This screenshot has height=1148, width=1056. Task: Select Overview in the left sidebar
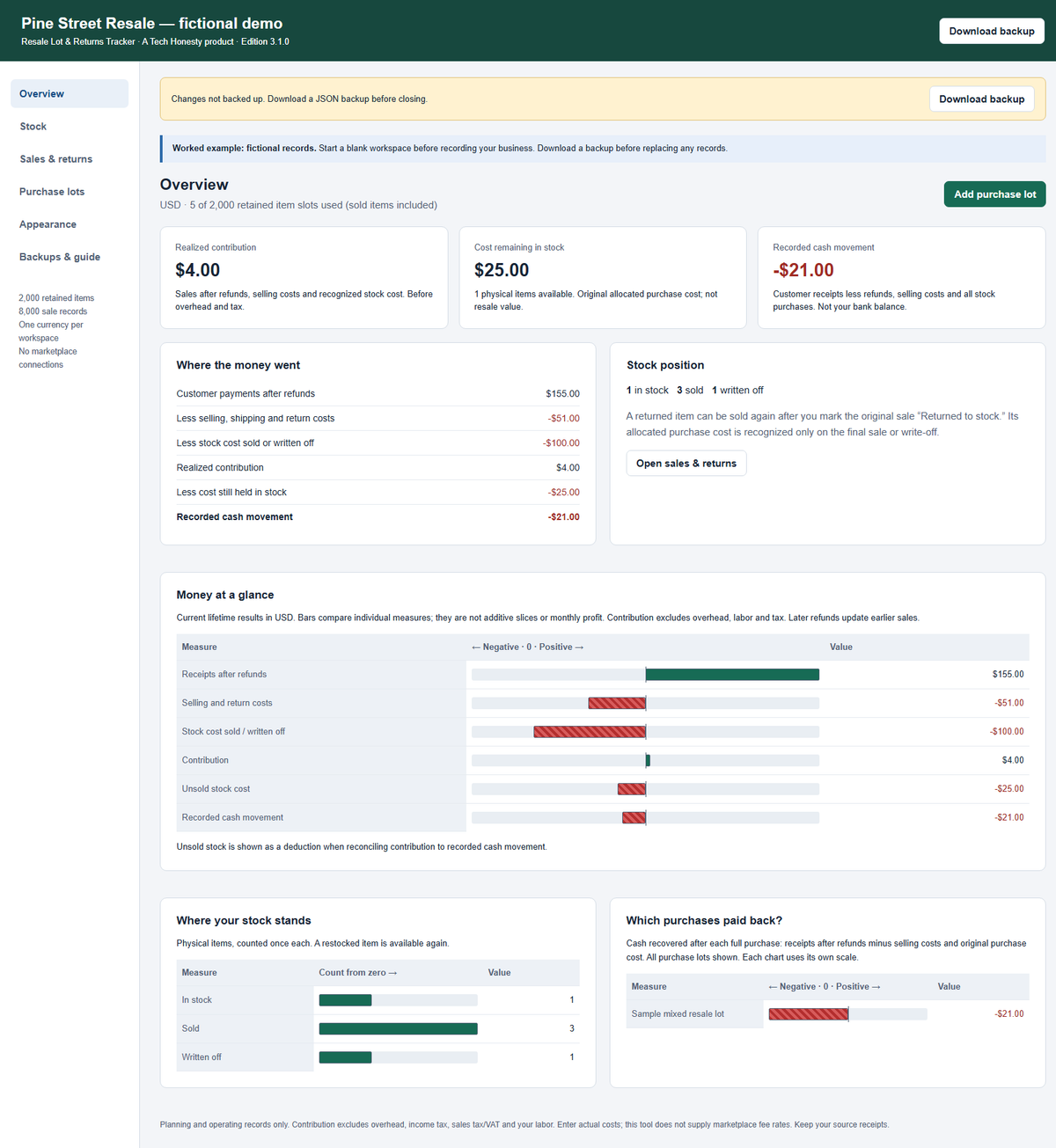point(70,94)
